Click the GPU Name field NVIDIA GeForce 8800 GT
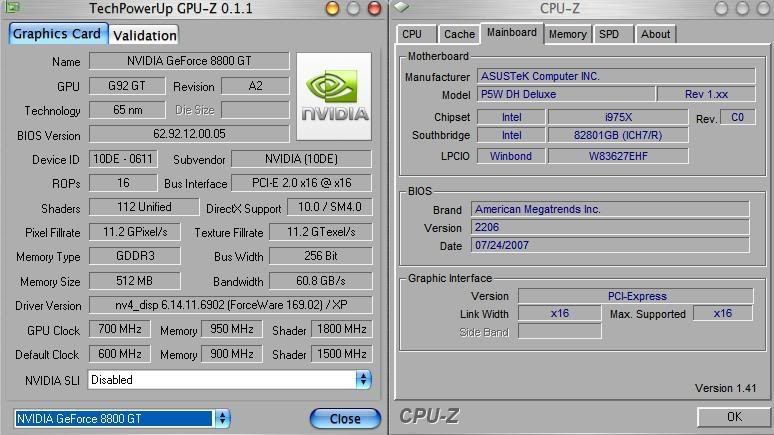 (x=189, y=61)
